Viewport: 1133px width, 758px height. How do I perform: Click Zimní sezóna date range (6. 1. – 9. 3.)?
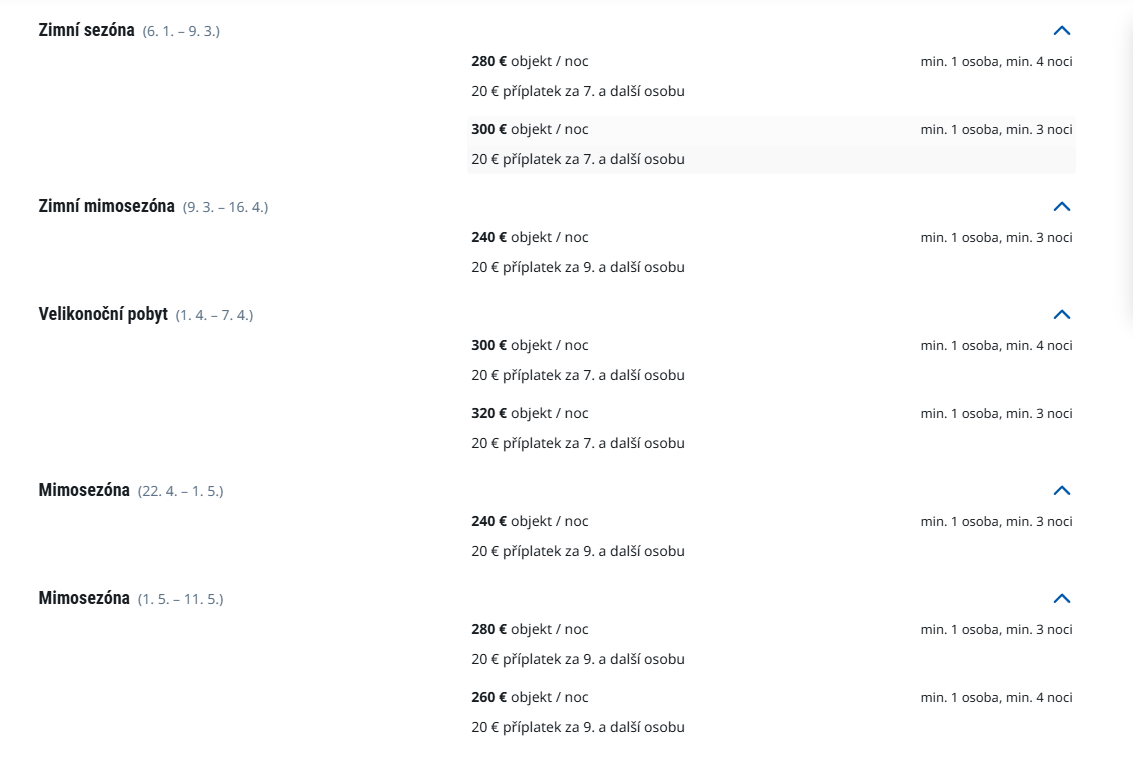click(181, 31)
